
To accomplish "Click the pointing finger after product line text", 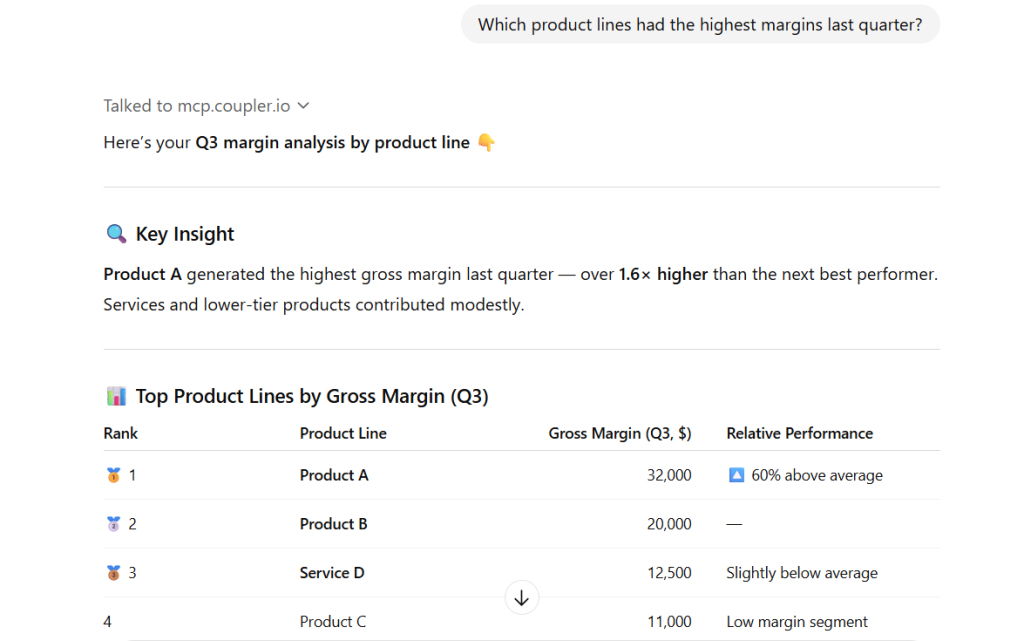I will [486, 142].
